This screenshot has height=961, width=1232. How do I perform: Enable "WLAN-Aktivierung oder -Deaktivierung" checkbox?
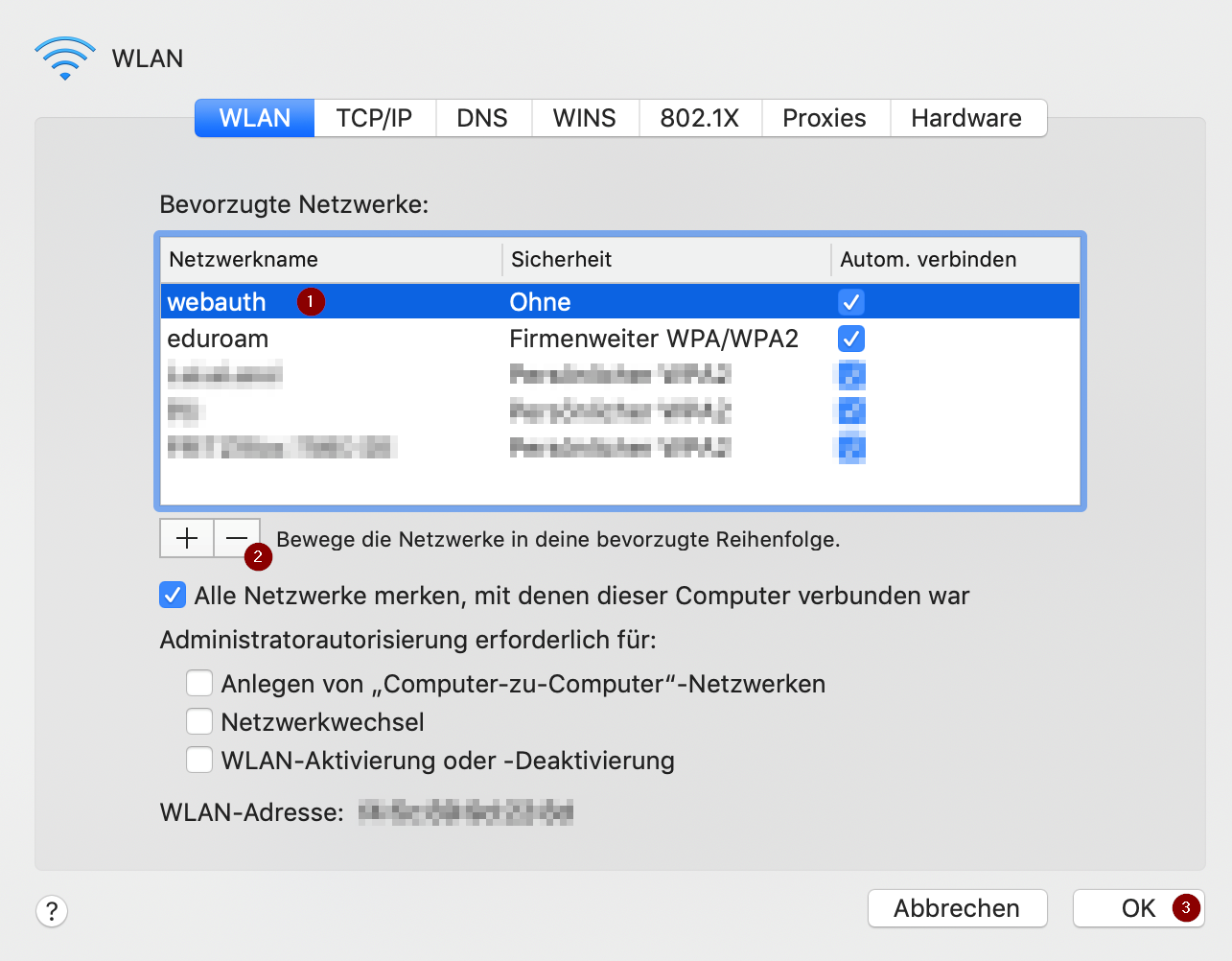[199, 761]
